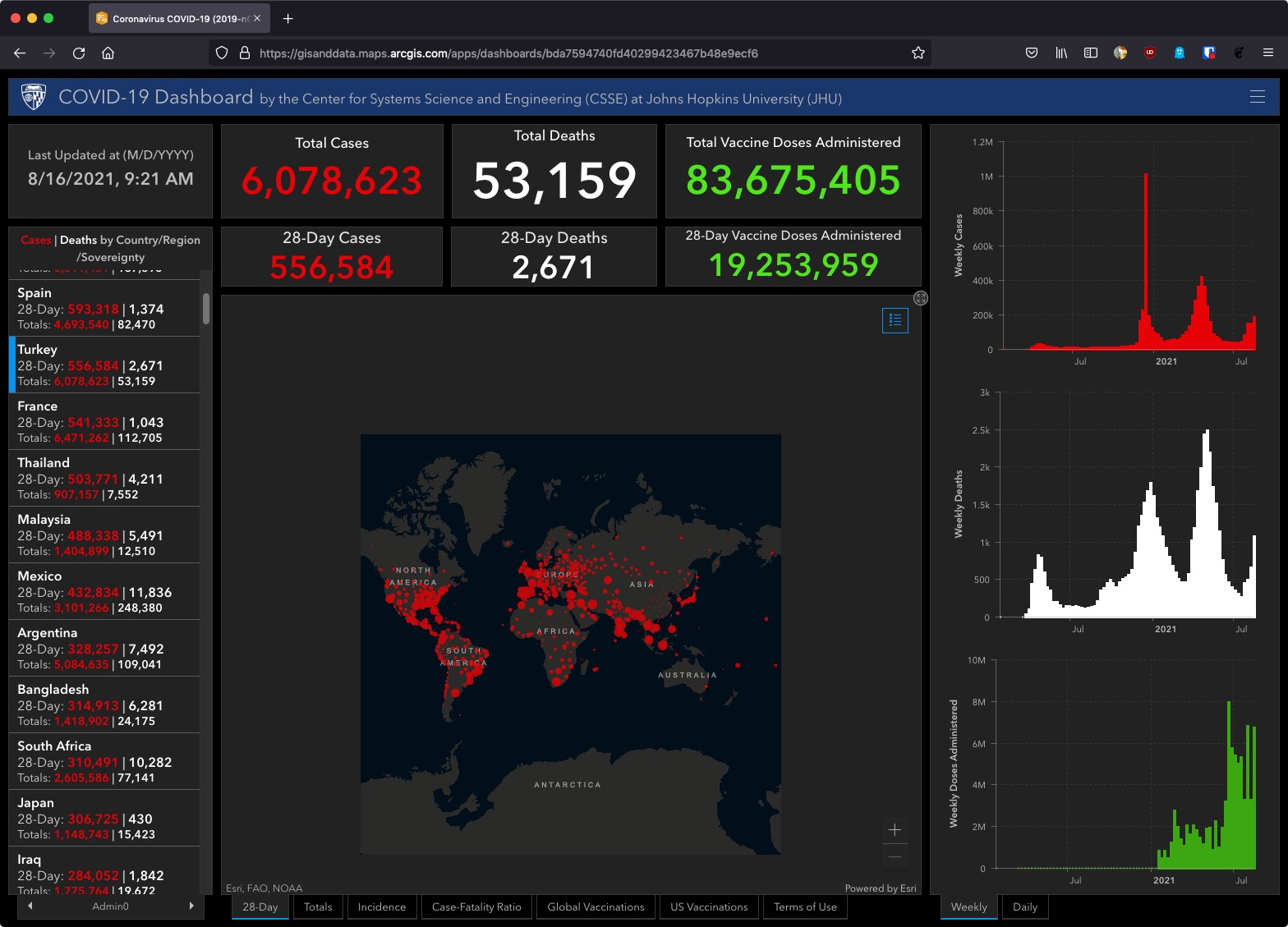Switch to the Totals map tab
Screen dimensions: 1288x927
pos(318,907)
